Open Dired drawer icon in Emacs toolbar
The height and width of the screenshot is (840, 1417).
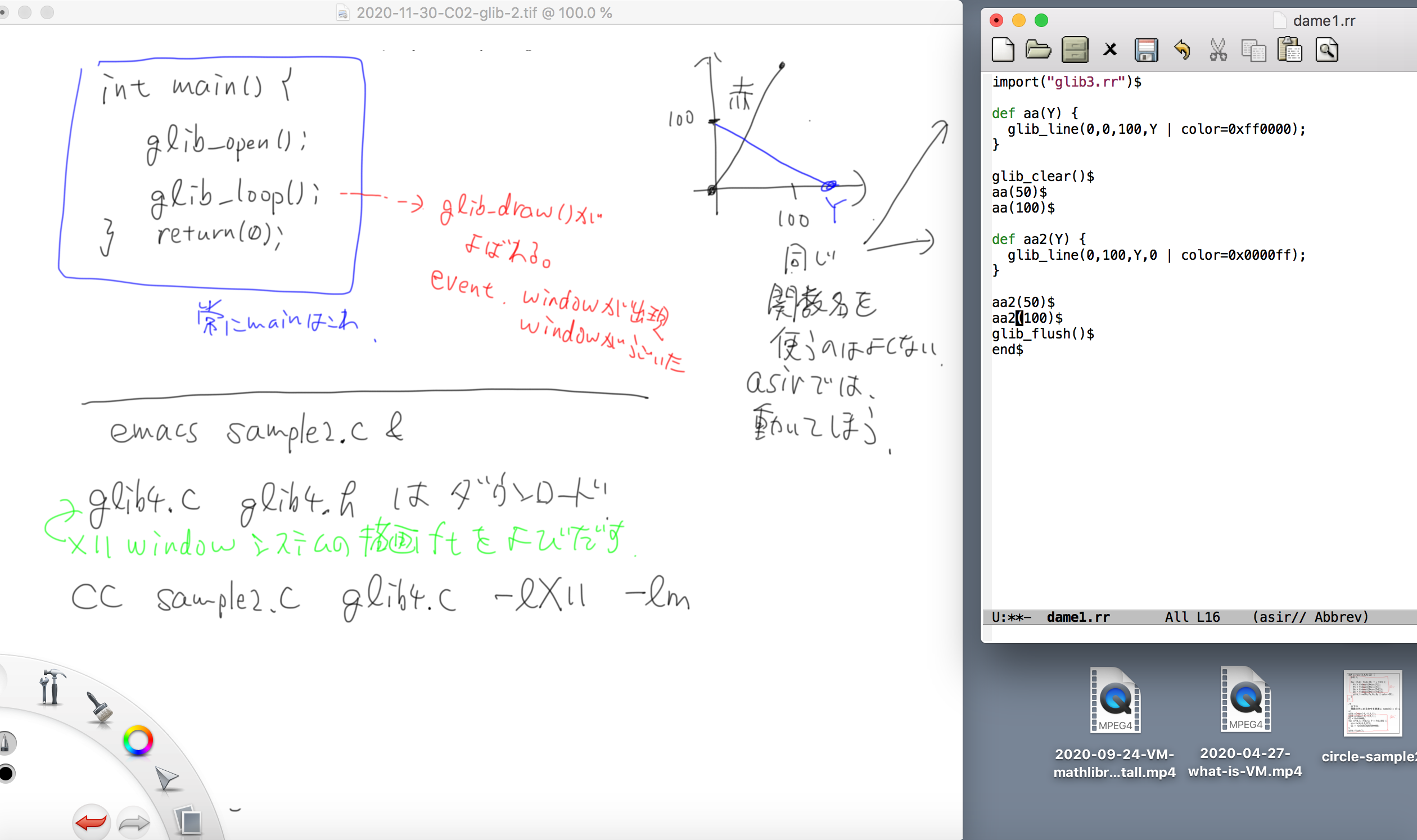1075,50
